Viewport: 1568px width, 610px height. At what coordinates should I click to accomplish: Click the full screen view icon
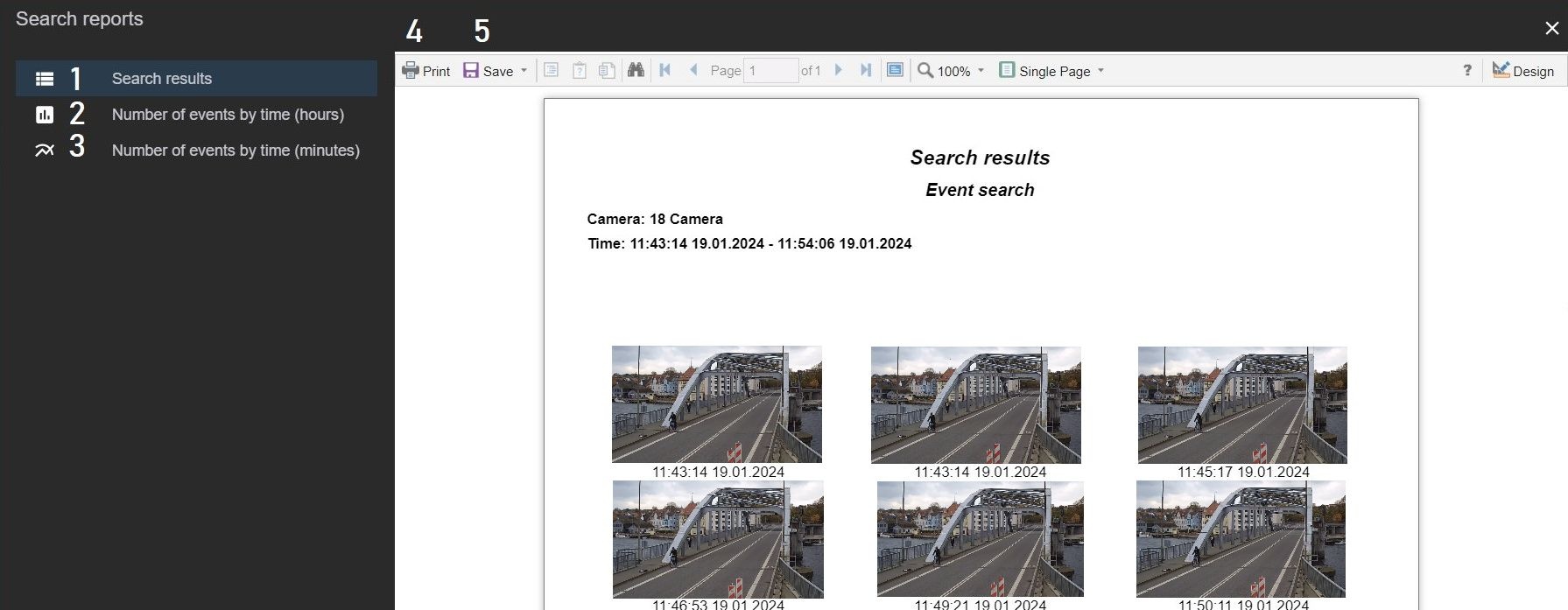[x=895, y=70]
